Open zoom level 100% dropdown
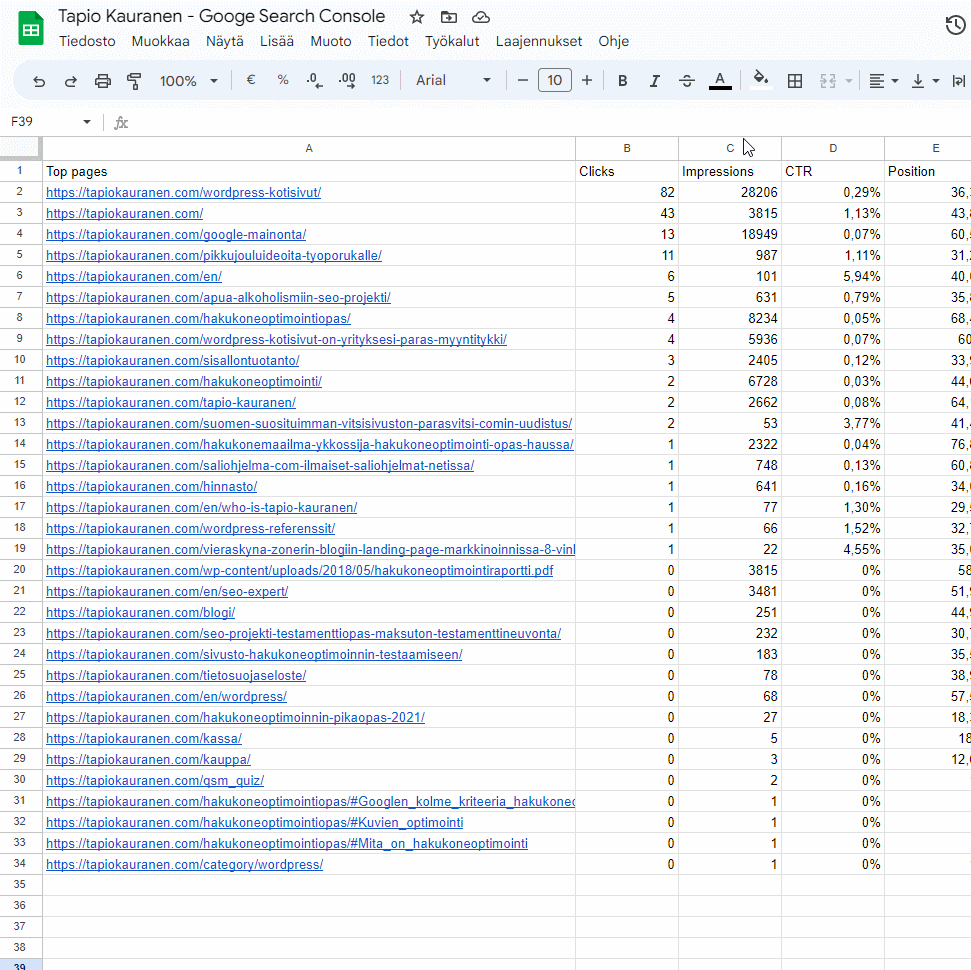 [188, 81]
